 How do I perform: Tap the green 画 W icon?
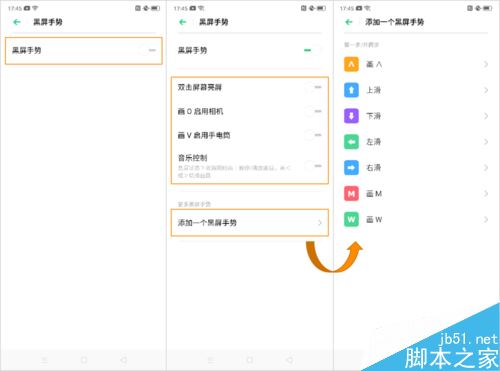click(351, 219)
